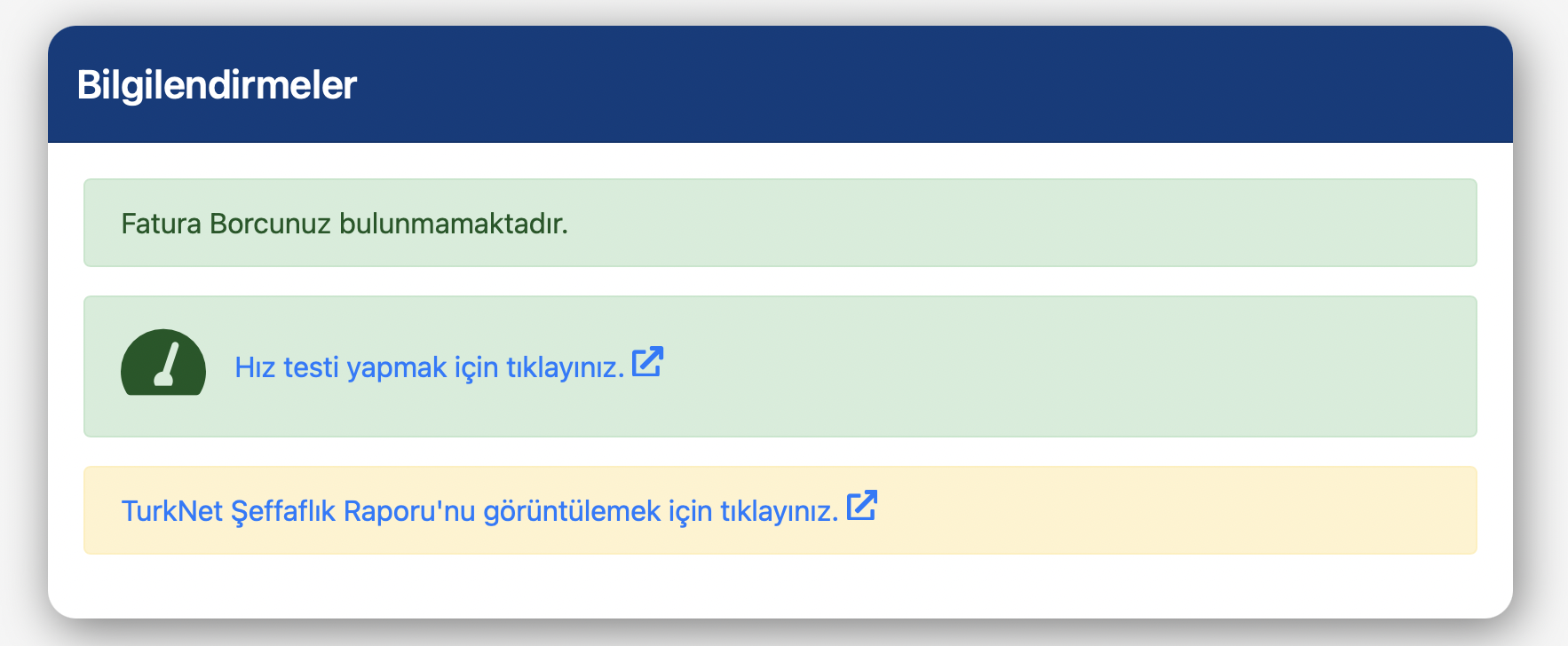
Task: Click the green speed test notification box
Action: tap(780, 366)
